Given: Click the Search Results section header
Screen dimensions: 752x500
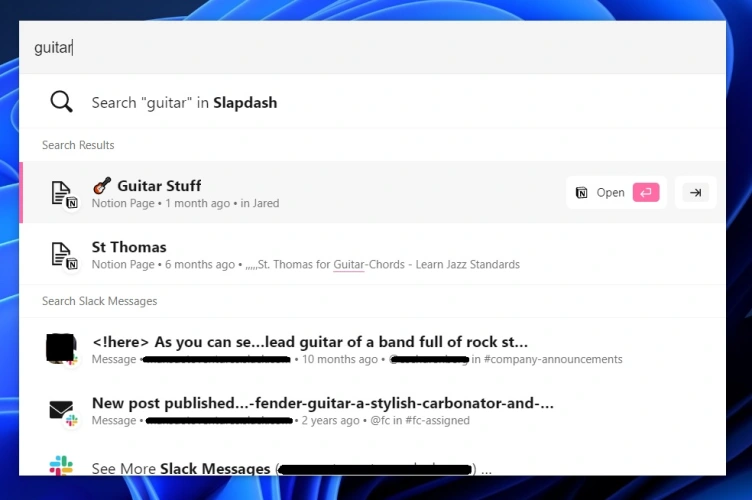Looking at the screenshot, I should coord(78,145).
